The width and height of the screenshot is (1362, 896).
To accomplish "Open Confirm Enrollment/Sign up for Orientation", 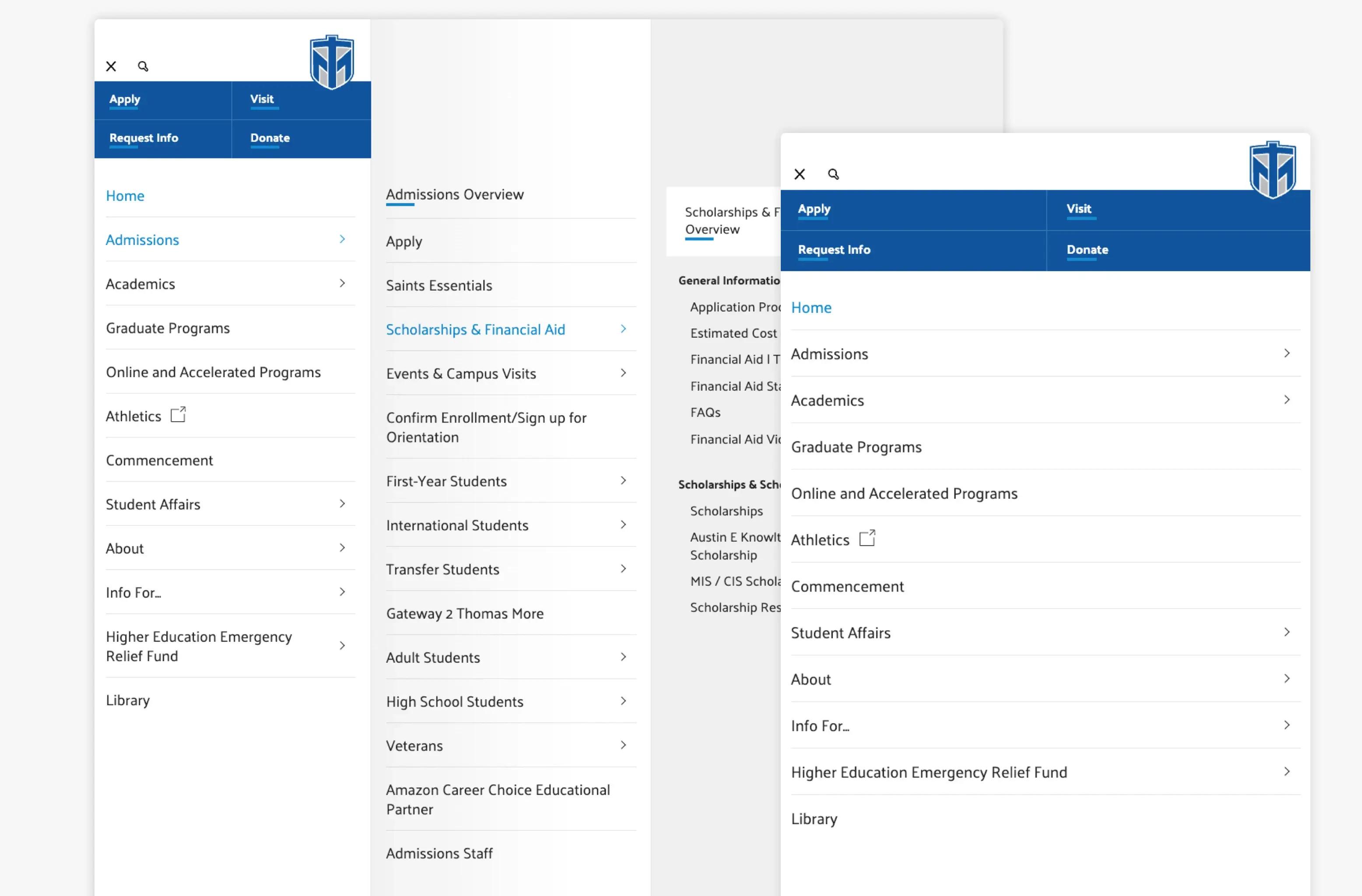I will [x=486, y=427].
